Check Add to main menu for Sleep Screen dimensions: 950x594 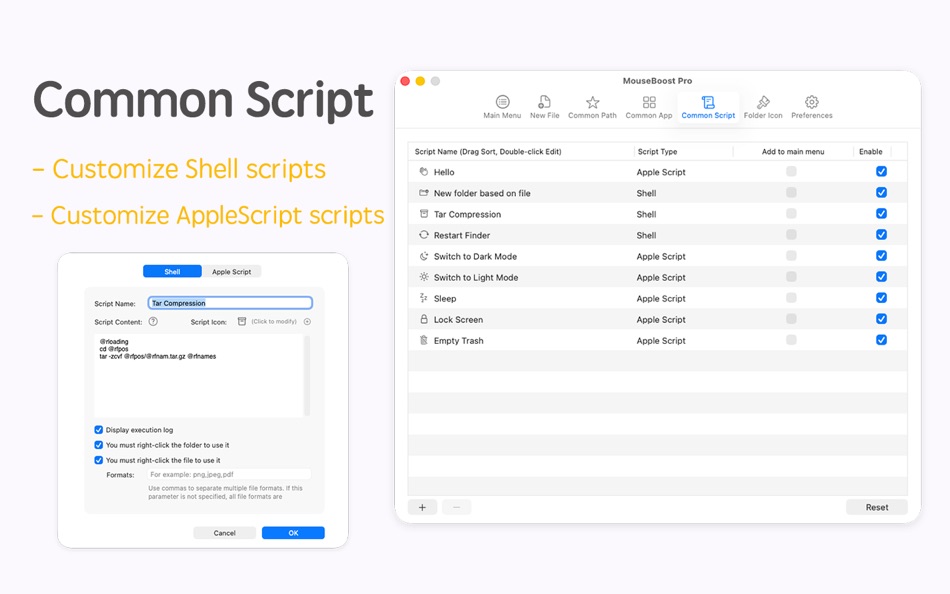coord(791,298)
